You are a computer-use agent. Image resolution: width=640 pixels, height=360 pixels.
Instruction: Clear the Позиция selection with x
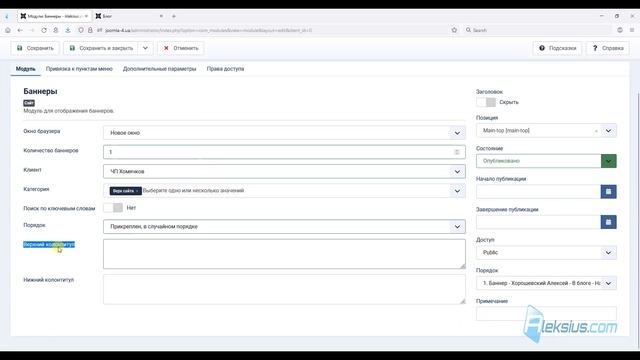point(596,131)
